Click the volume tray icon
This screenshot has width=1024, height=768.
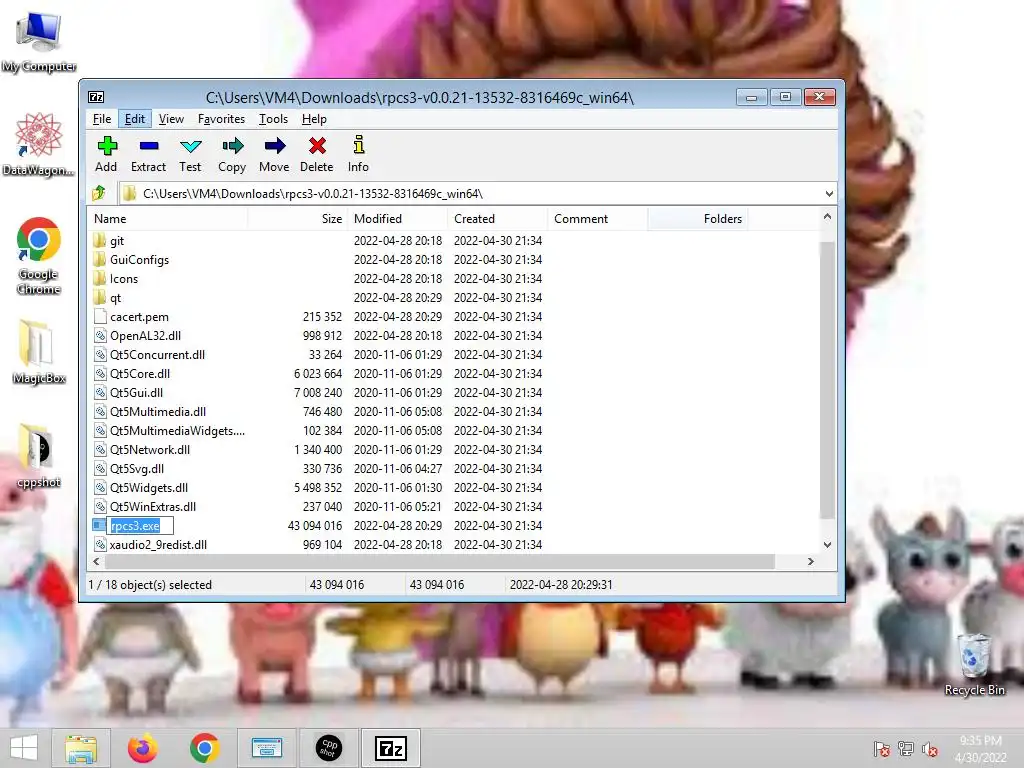click(930, 749)
